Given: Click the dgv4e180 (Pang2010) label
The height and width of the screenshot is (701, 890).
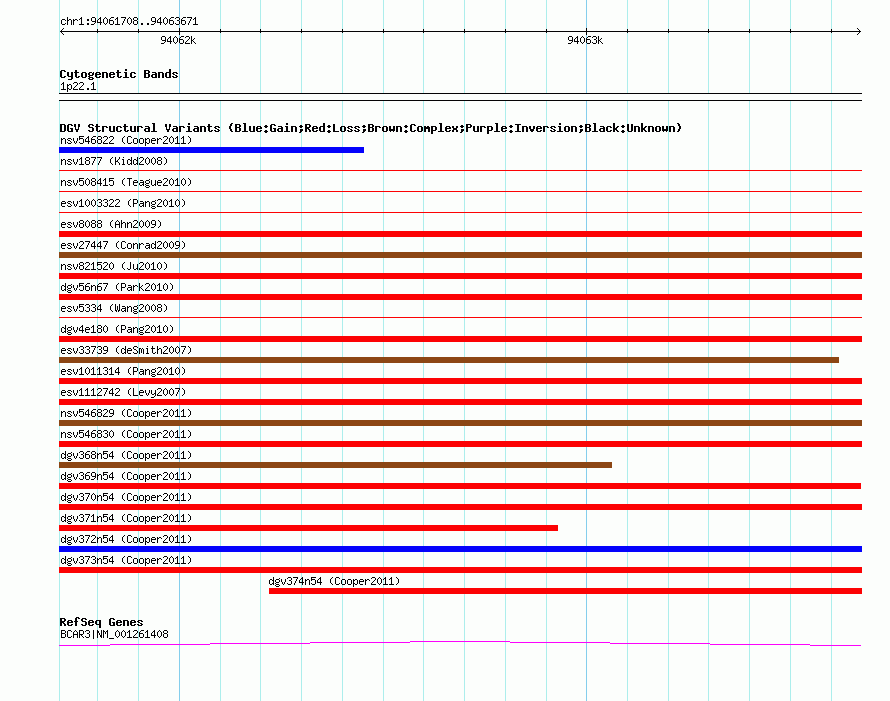Looking at the screenshot, I should pos(117,329).
